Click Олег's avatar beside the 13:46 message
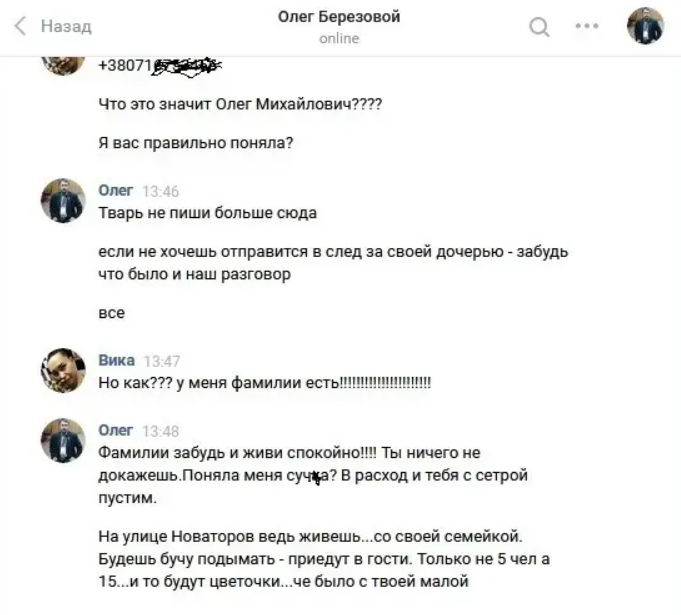 pos(63,200)
